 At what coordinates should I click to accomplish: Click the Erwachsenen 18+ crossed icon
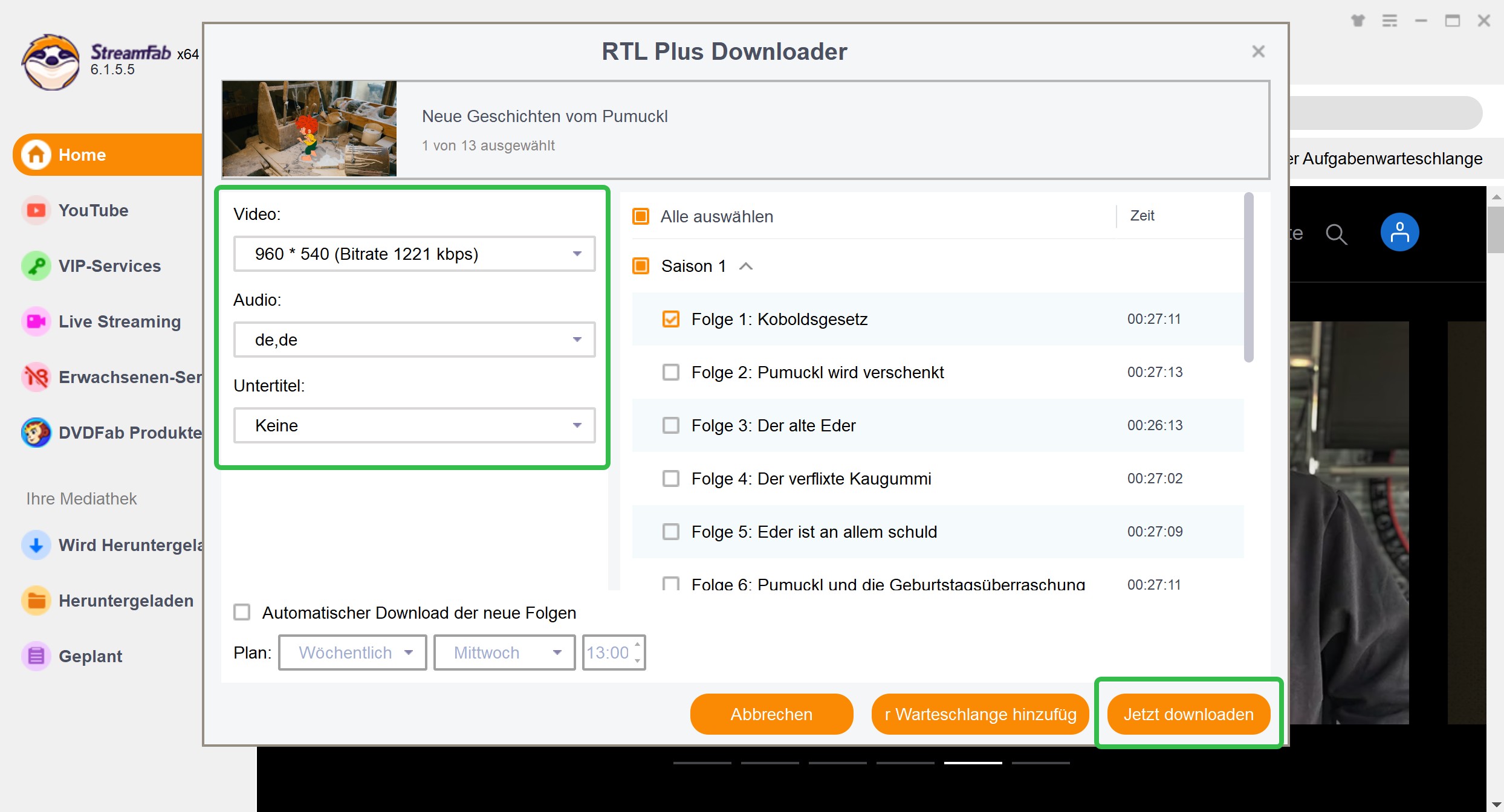point(36,377)
